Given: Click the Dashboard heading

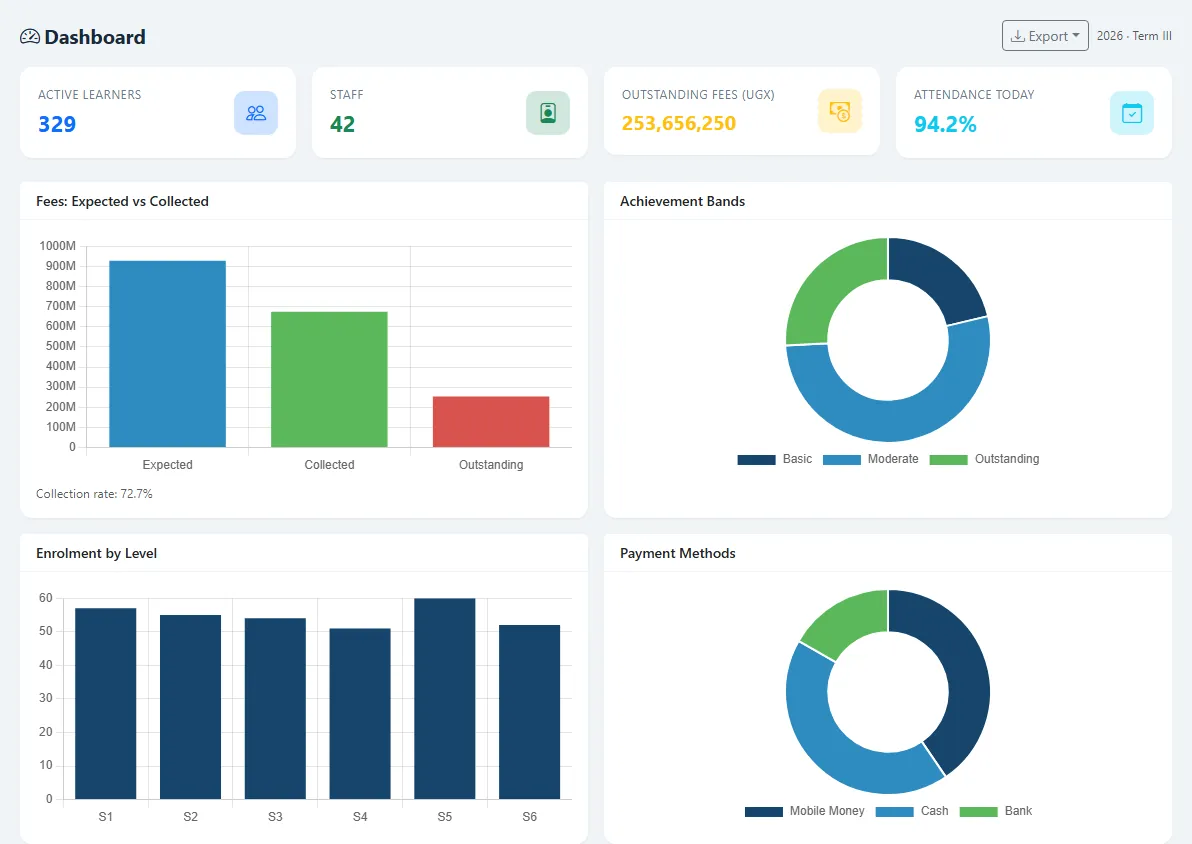Looking at the screenshot, I should 95,36.
